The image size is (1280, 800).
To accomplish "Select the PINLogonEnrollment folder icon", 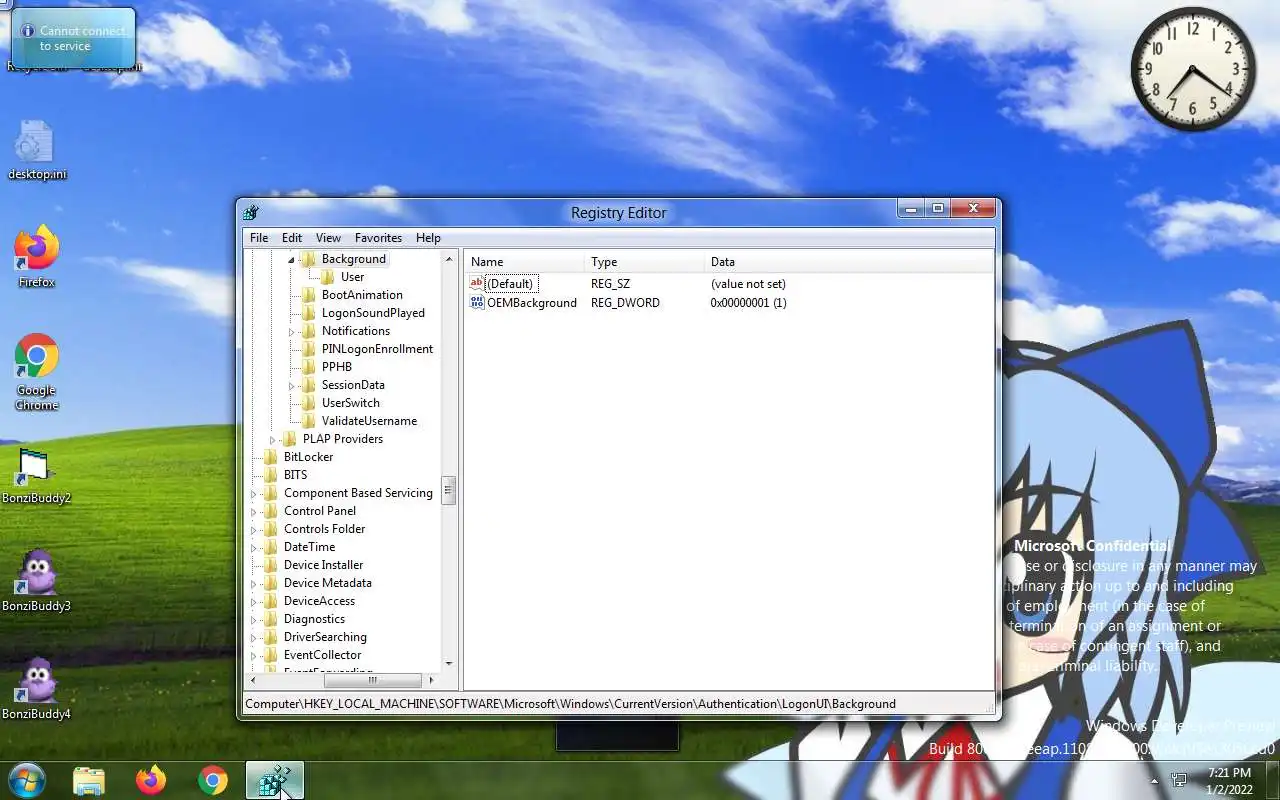I will point(308,349).
